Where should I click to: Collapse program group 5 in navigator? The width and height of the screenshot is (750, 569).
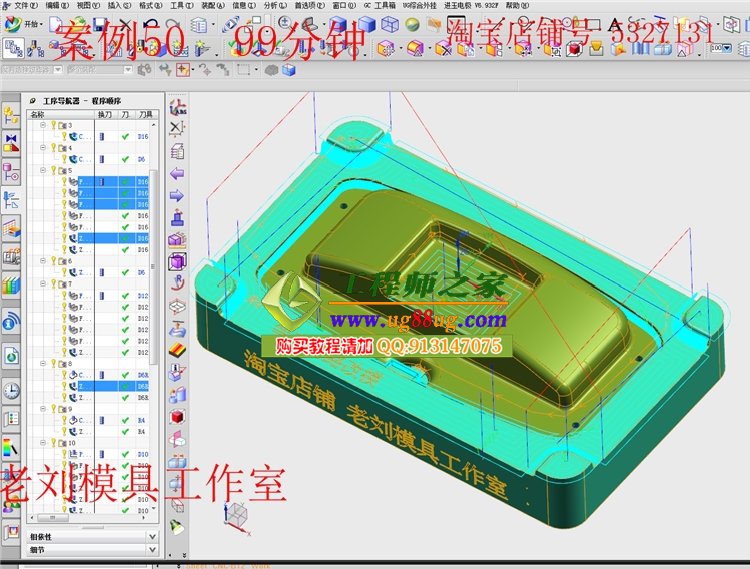click(x=43, y=170)
